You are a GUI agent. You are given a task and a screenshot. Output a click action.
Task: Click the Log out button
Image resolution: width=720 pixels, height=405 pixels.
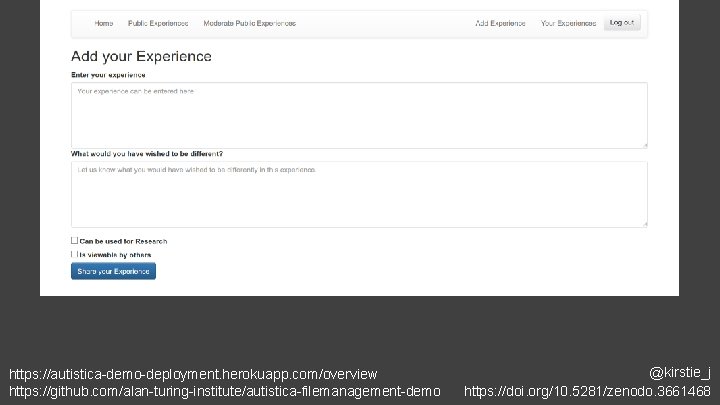(x=622, y=22)
